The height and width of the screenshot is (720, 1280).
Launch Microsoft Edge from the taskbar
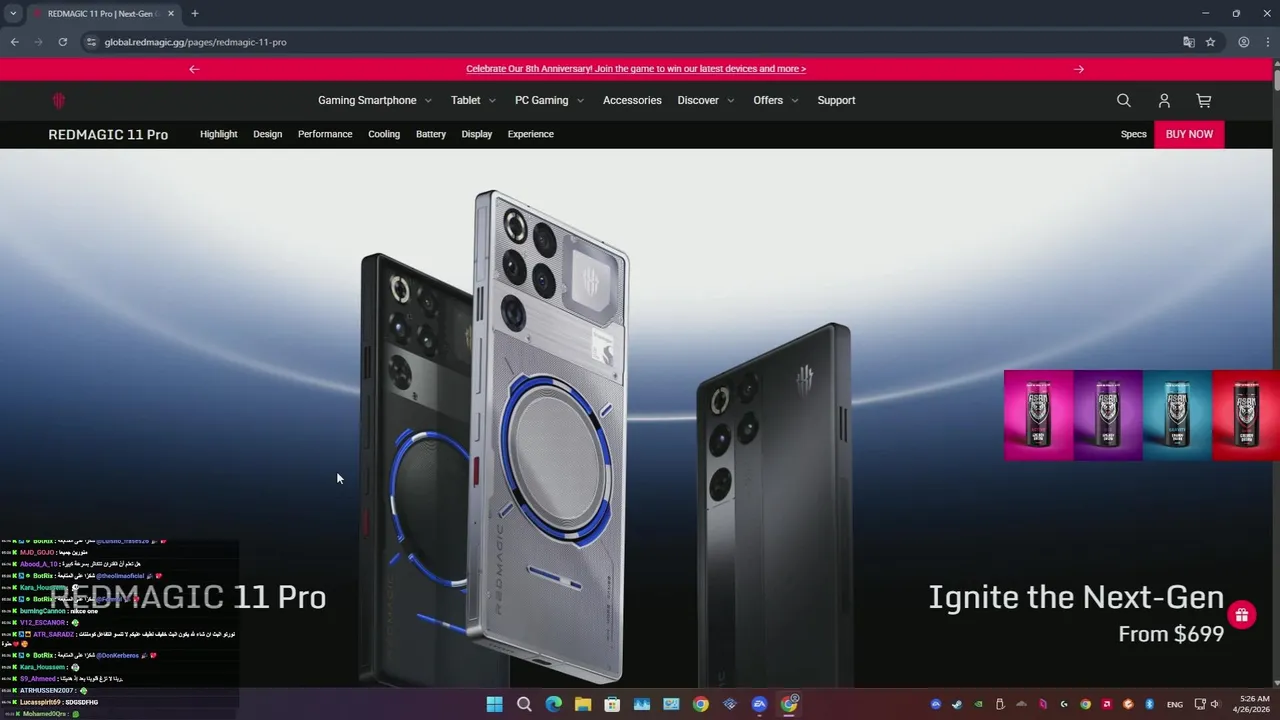pos(554,704)
